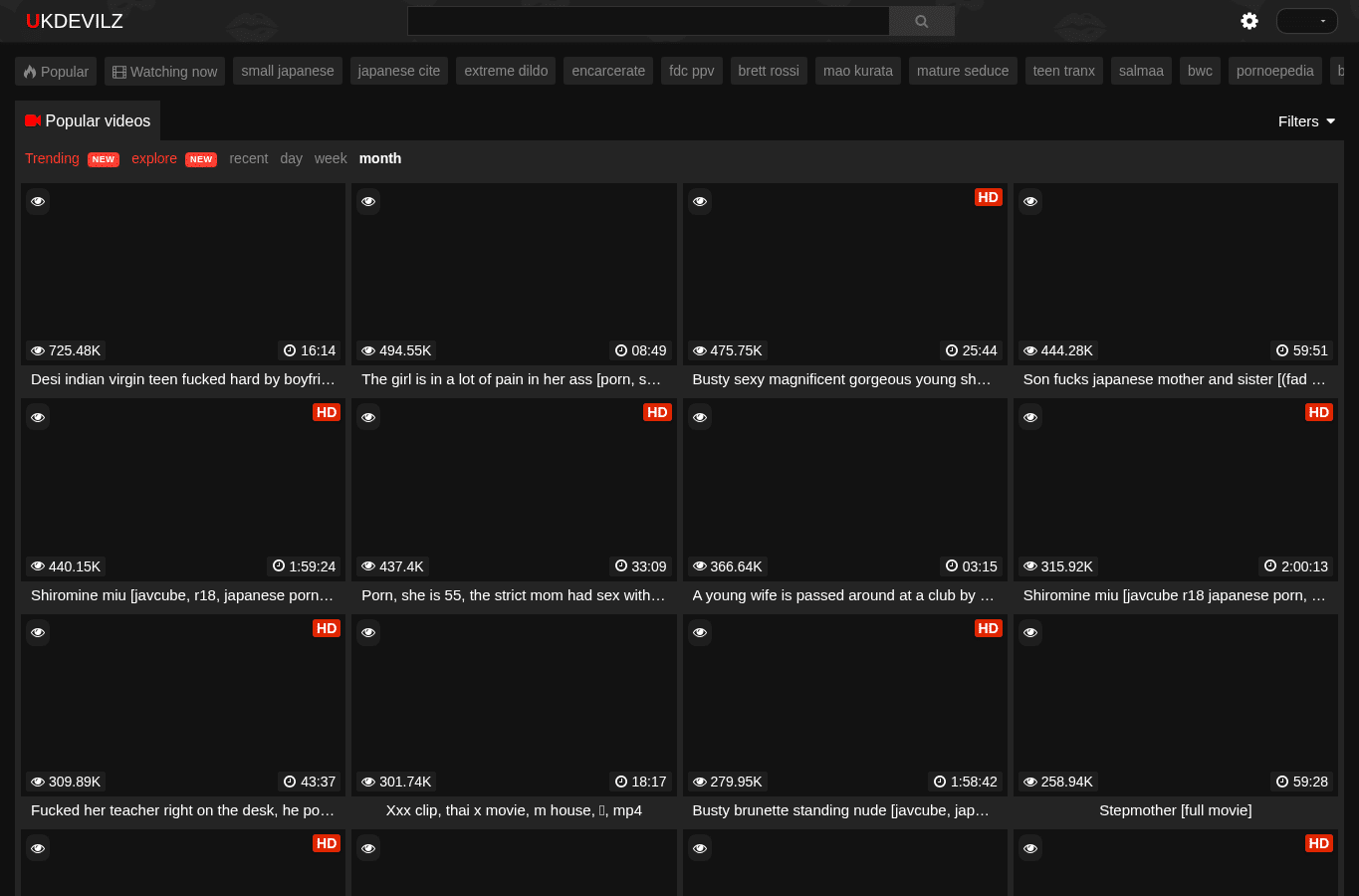Click the eye icon on the 33:09 video
This screenshot has width=1359, height=896.
[x=368, y=417]
